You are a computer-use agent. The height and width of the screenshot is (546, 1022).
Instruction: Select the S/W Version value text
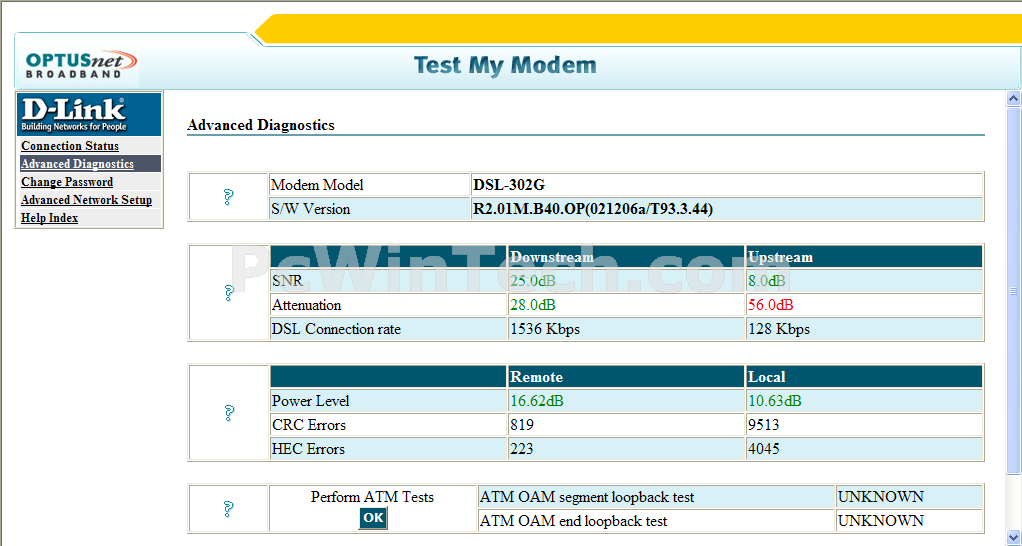592,209
